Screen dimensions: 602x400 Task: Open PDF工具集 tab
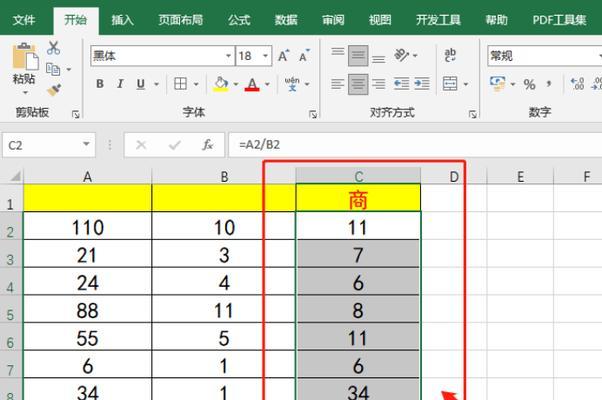click(x=559, y=20)
